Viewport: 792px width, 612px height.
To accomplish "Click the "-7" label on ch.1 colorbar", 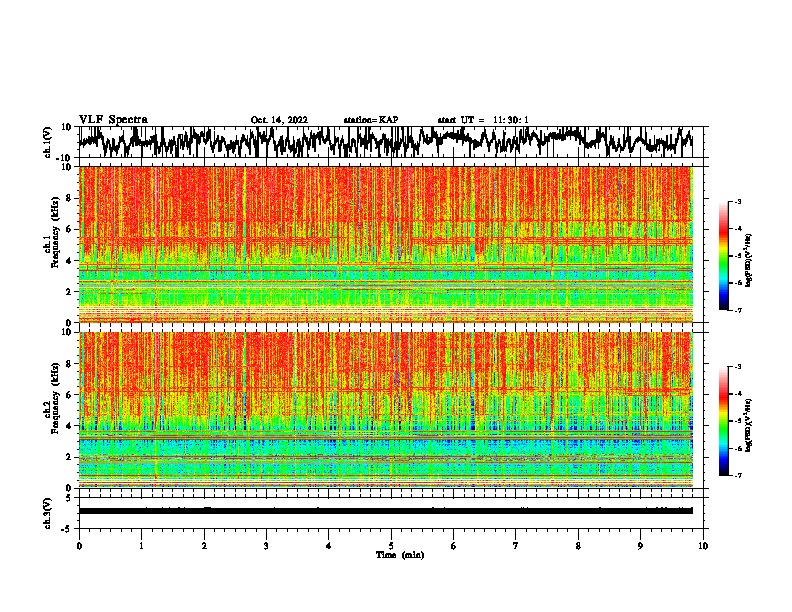I will click(738, 310).
